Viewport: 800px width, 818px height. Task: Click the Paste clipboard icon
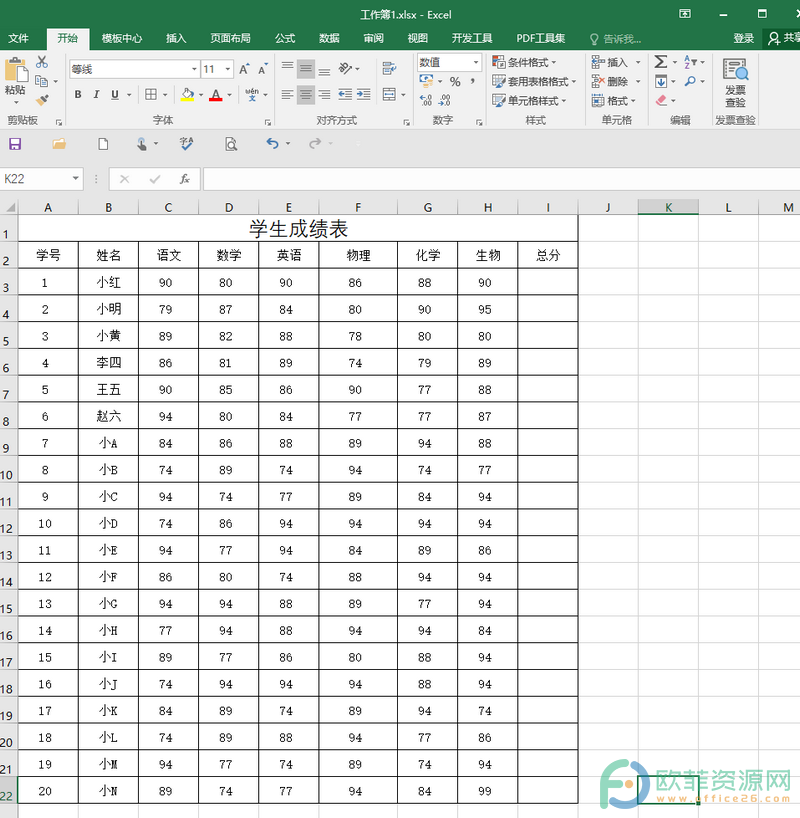pos(16,70)
